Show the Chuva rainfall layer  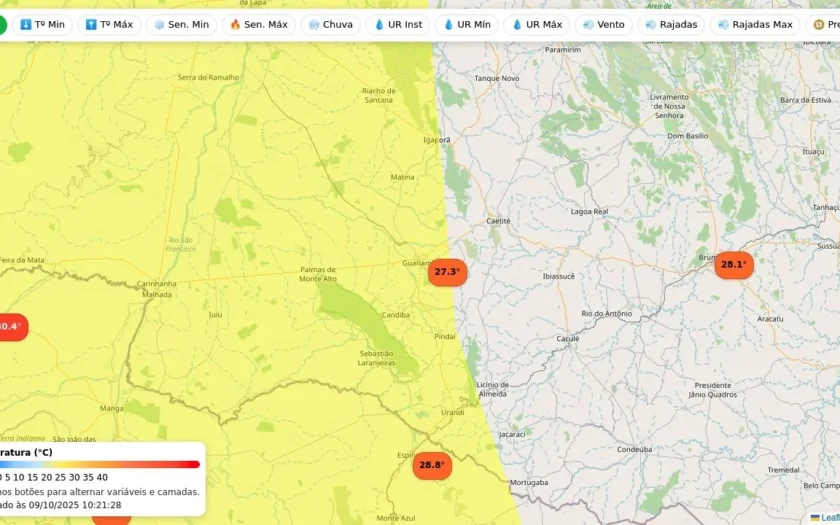point(331,25)
